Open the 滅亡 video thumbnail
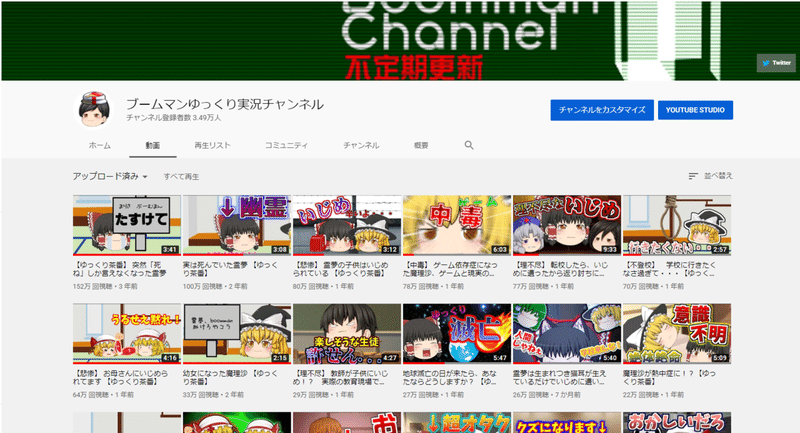800x433 pixels. pyautogui.click(x=457, y=334)
